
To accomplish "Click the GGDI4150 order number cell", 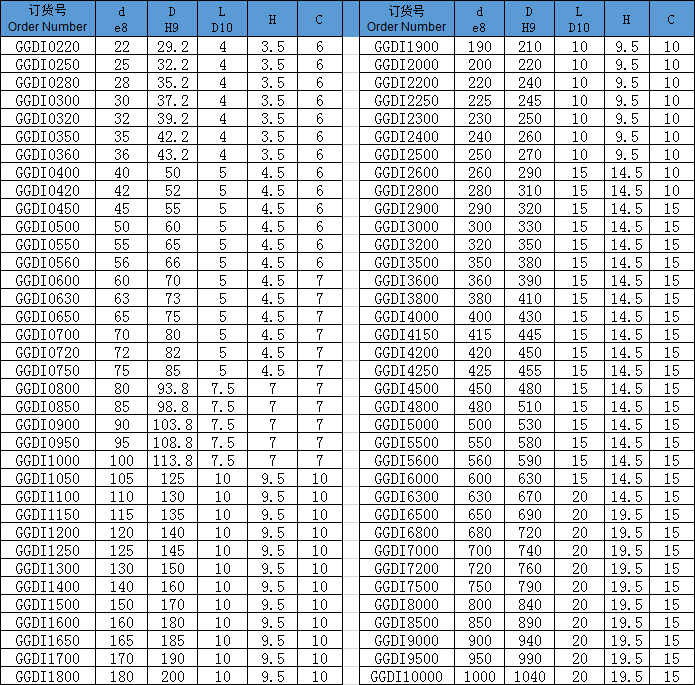I will coord(406,335).
